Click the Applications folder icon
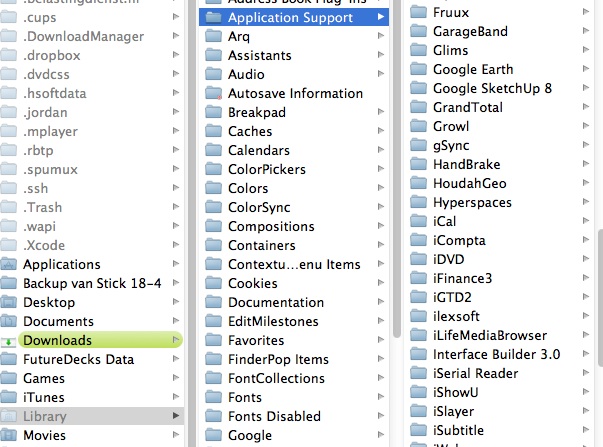 point(8,264)
